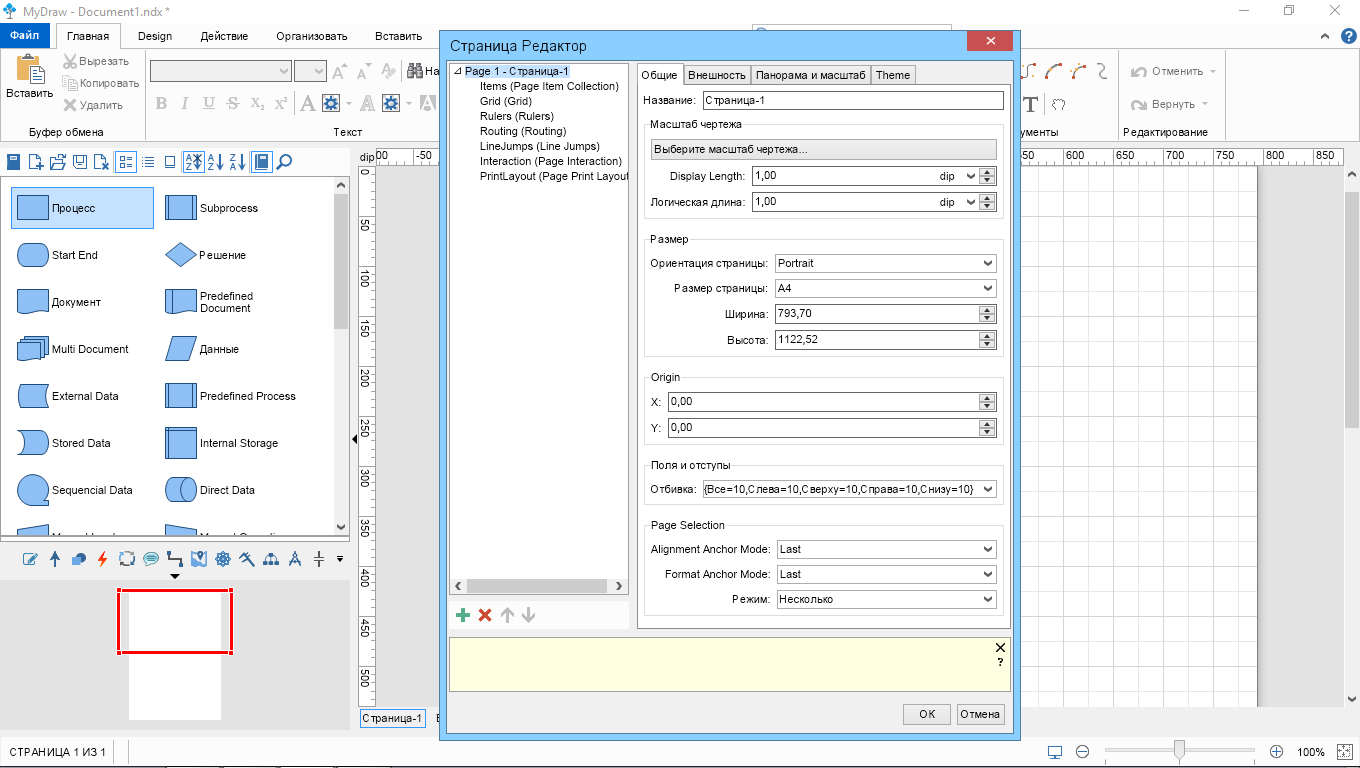Click the green plus add item icon
Viewport: 1360px width, 768px height.
(462, 615)
